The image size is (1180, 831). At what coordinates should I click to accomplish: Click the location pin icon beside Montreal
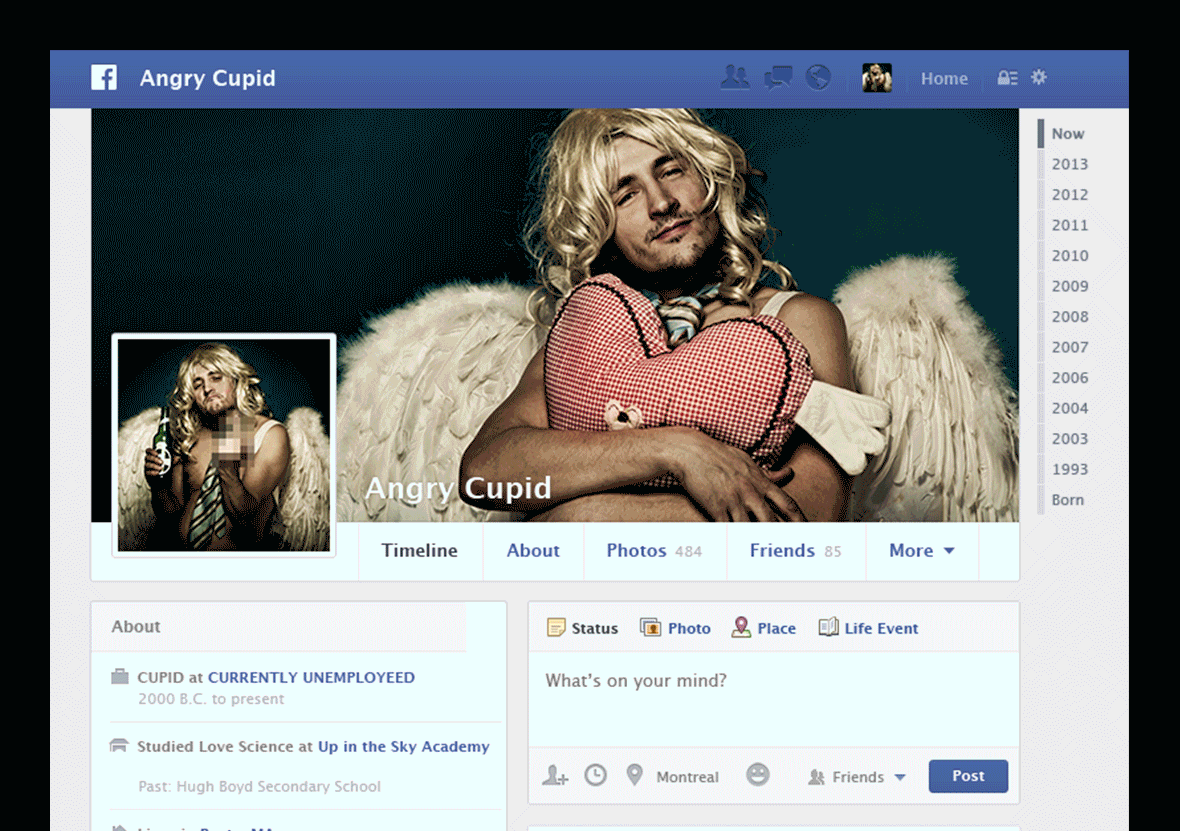[634, 776]
